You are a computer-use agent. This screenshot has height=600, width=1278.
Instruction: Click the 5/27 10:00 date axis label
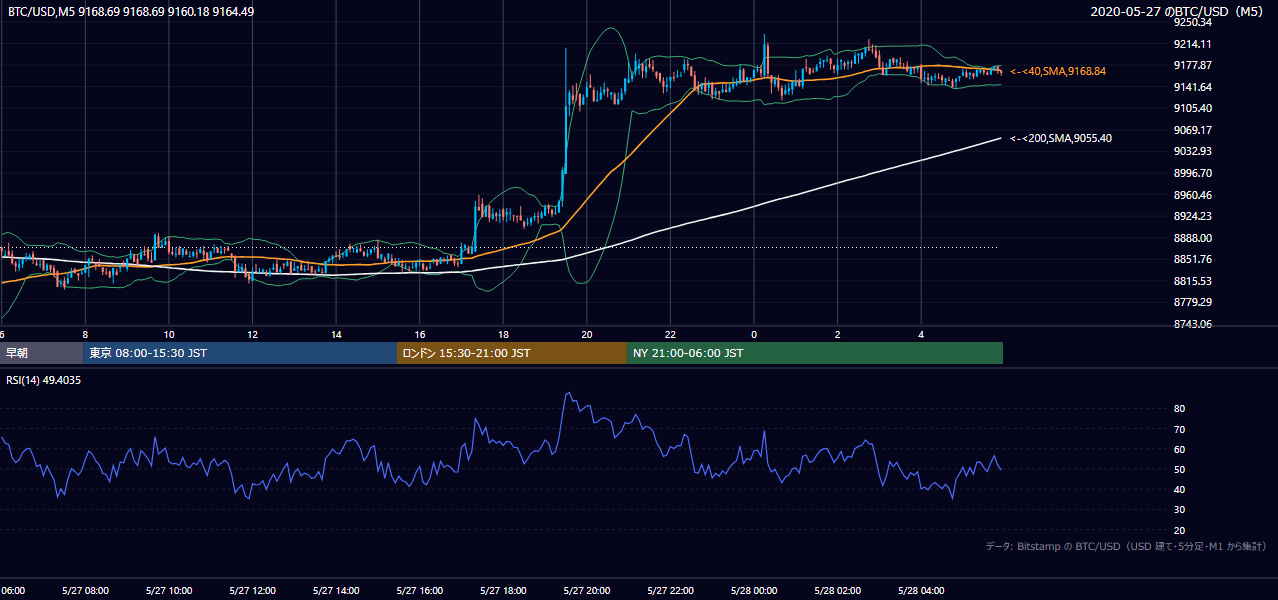click(x=168, y=590)
